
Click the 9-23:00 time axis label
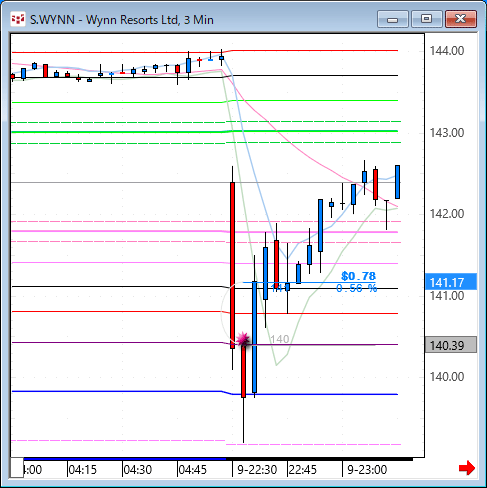click(367, 470)
